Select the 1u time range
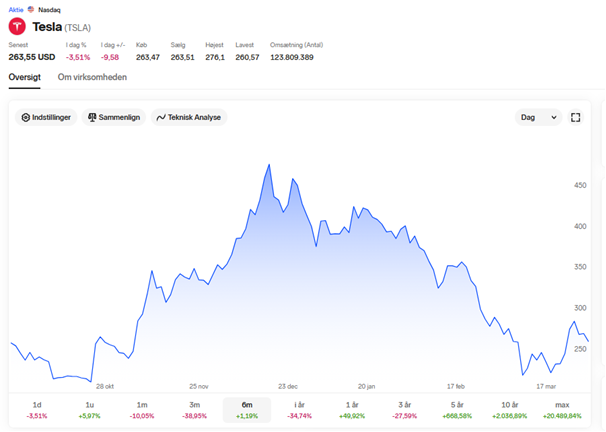This screenshot has width=606, height=432. pos(89,410)
